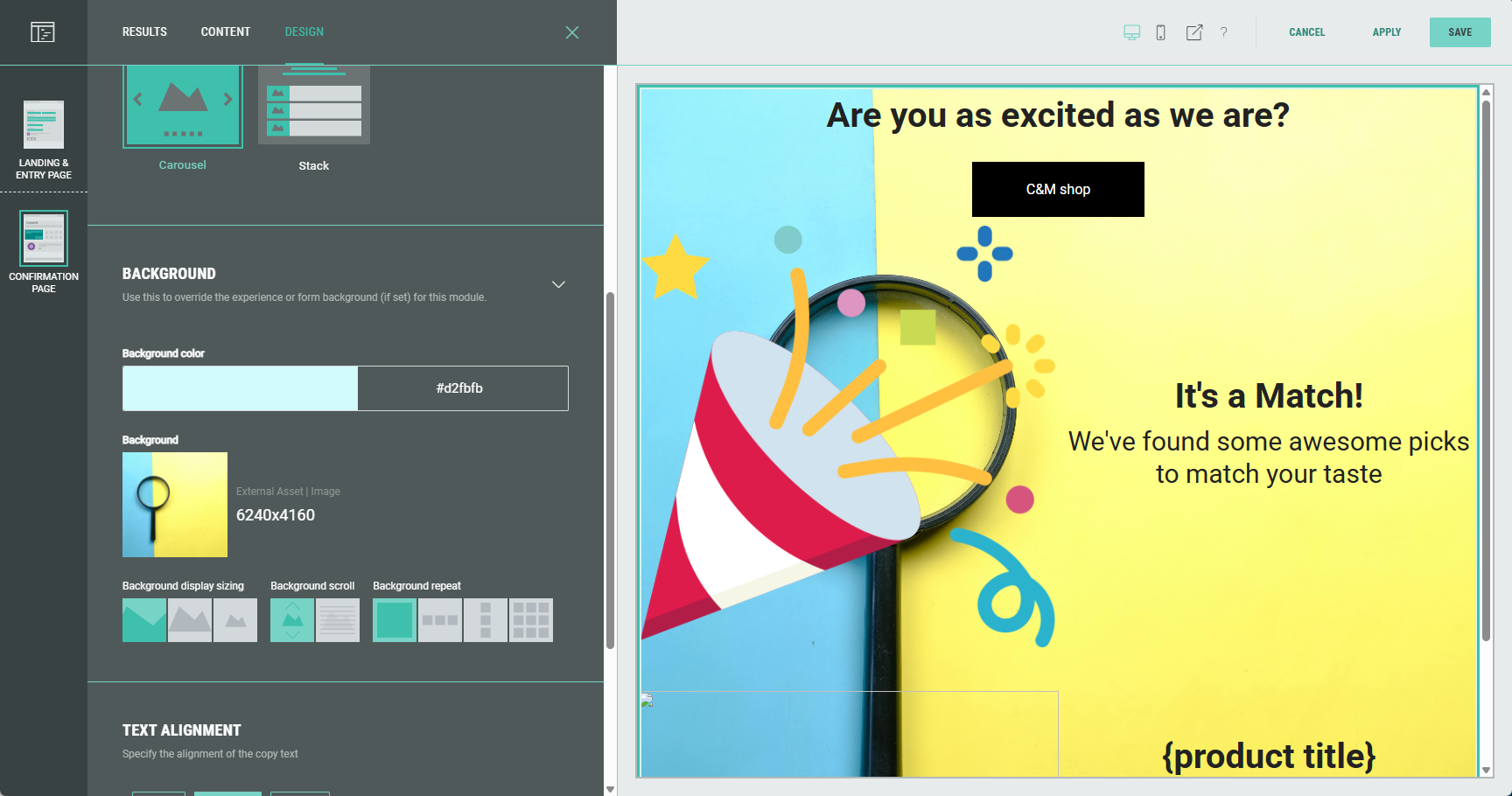
Task: Open preview in new window icon
Action: click(1193, 32)
